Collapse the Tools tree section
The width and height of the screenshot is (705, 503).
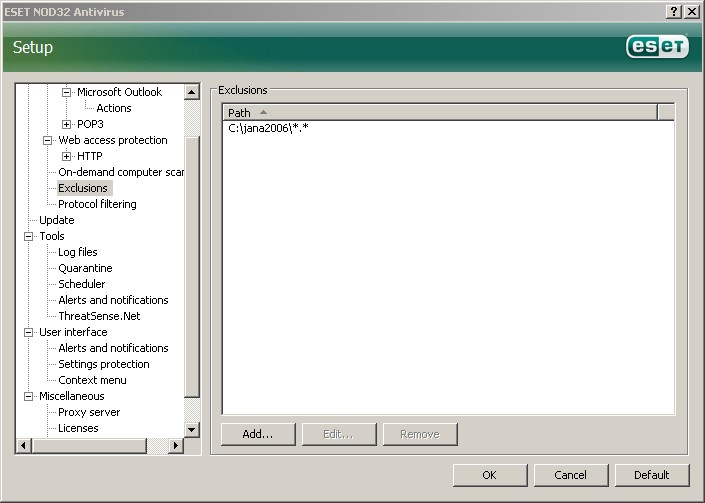tap(29, 236)
